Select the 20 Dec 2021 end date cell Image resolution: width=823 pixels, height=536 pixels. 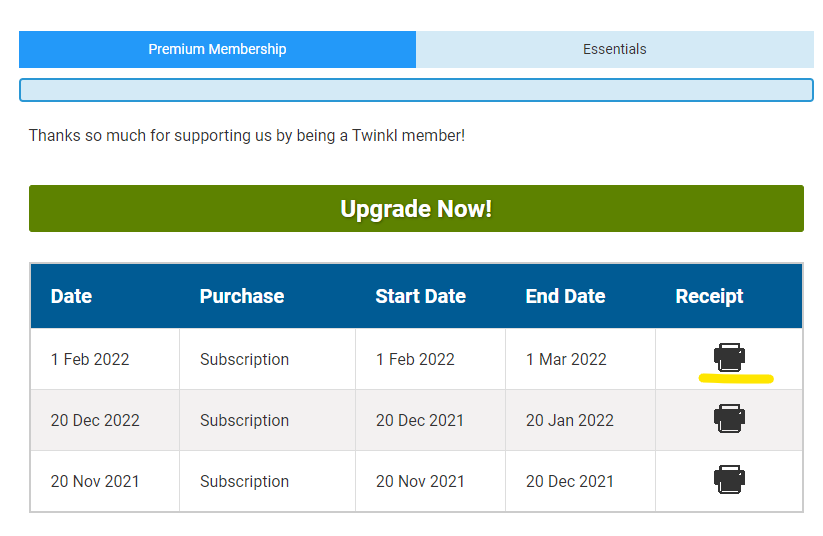pos(569,481)
